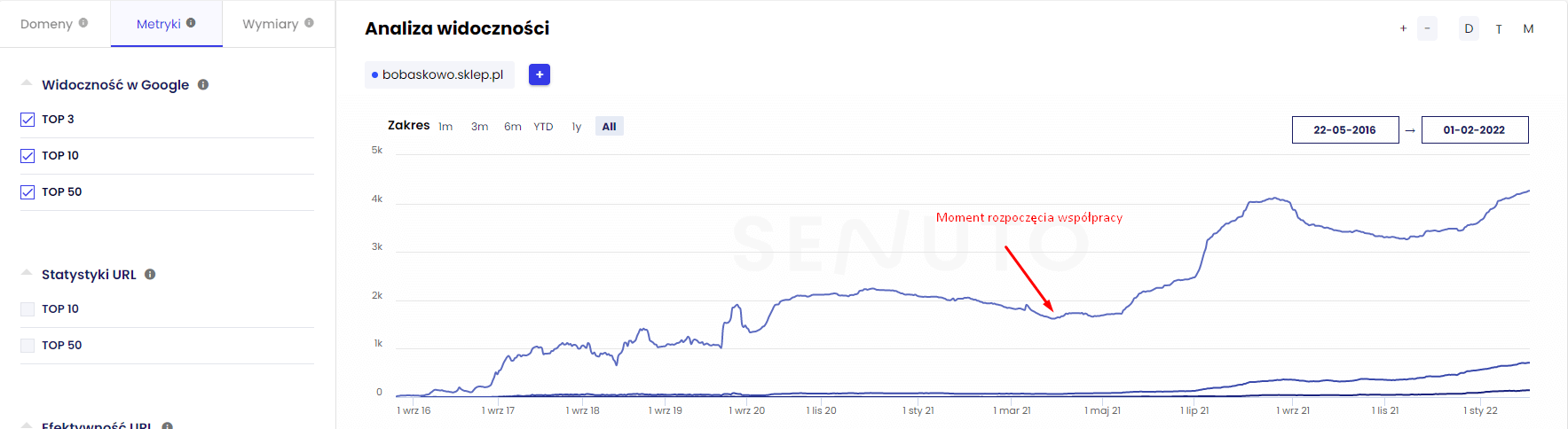The height and width of the screenshot is (429, 1568).
Task: Enable the TOP 50 URL statistics checkbox
Action: tap(28, 346)
